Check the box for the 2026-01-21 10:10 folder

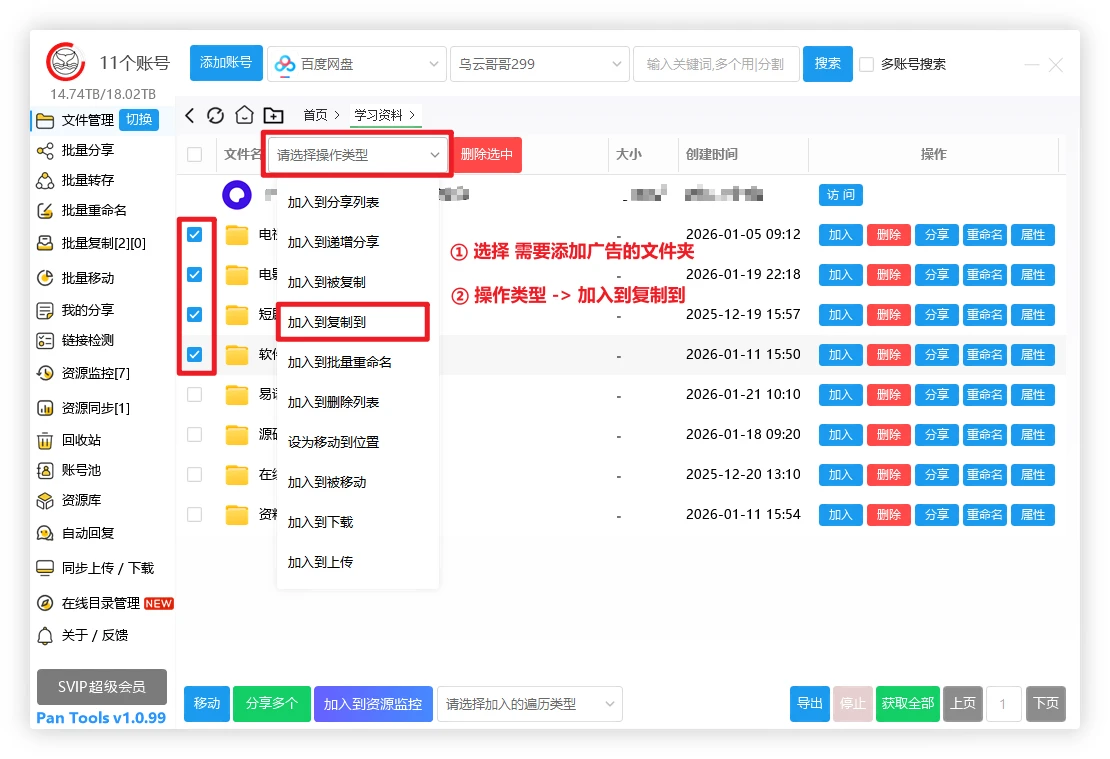click(194, 394)
